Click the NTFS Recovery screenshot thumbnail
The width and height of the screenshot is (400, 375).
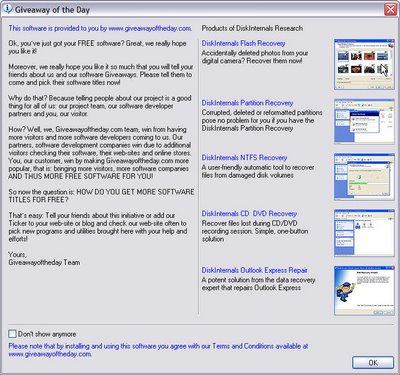(x=364, y=177)
